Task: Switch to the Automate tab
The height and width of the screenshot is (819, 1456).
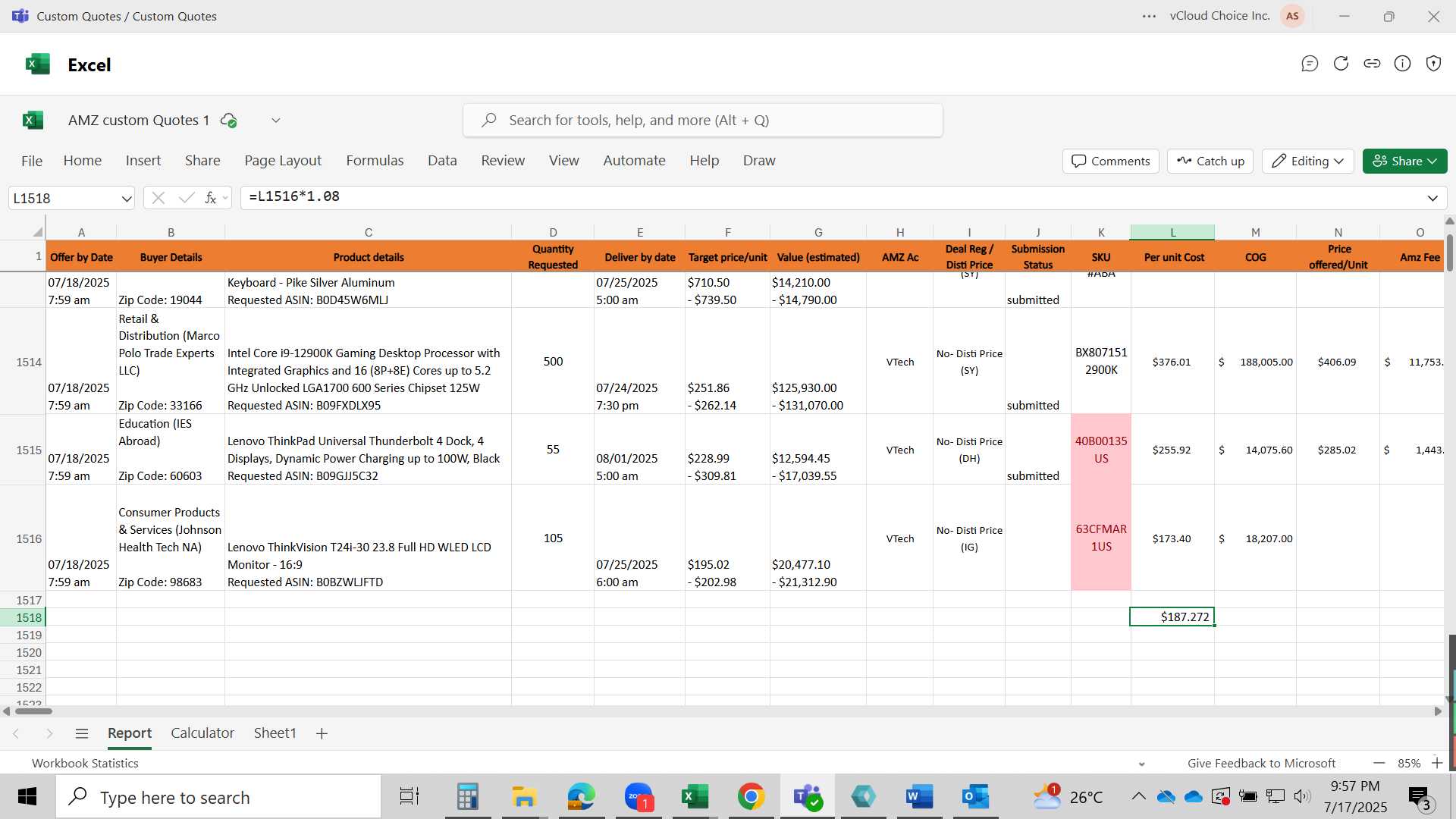Action: (634, 161)
